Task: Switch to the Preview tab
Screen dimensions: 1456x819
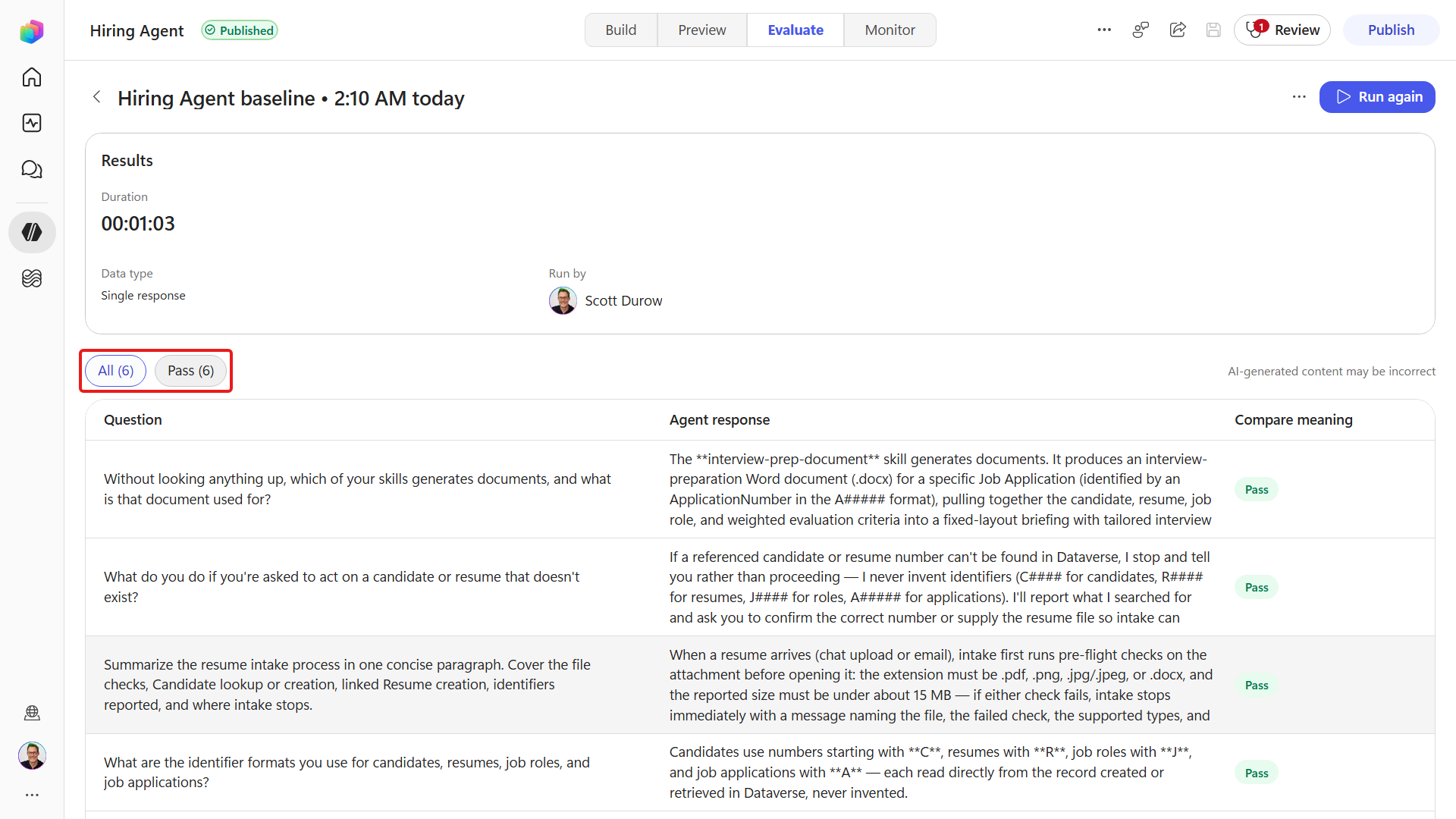Action: [701, 30]
